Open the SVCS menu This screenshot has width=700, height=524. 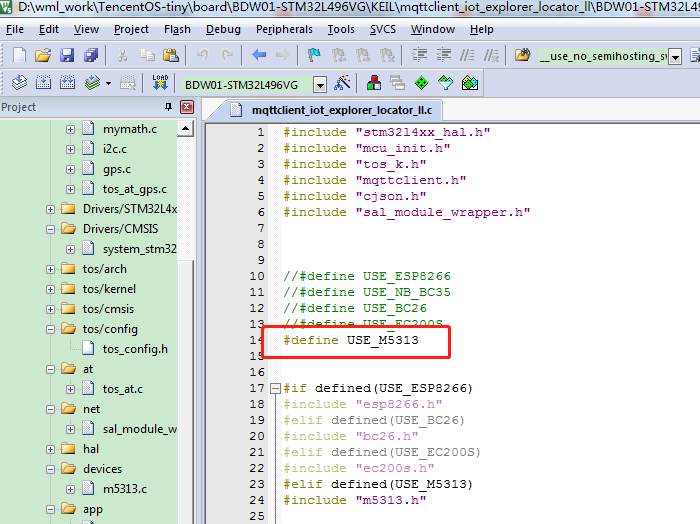tap(383, 29)
